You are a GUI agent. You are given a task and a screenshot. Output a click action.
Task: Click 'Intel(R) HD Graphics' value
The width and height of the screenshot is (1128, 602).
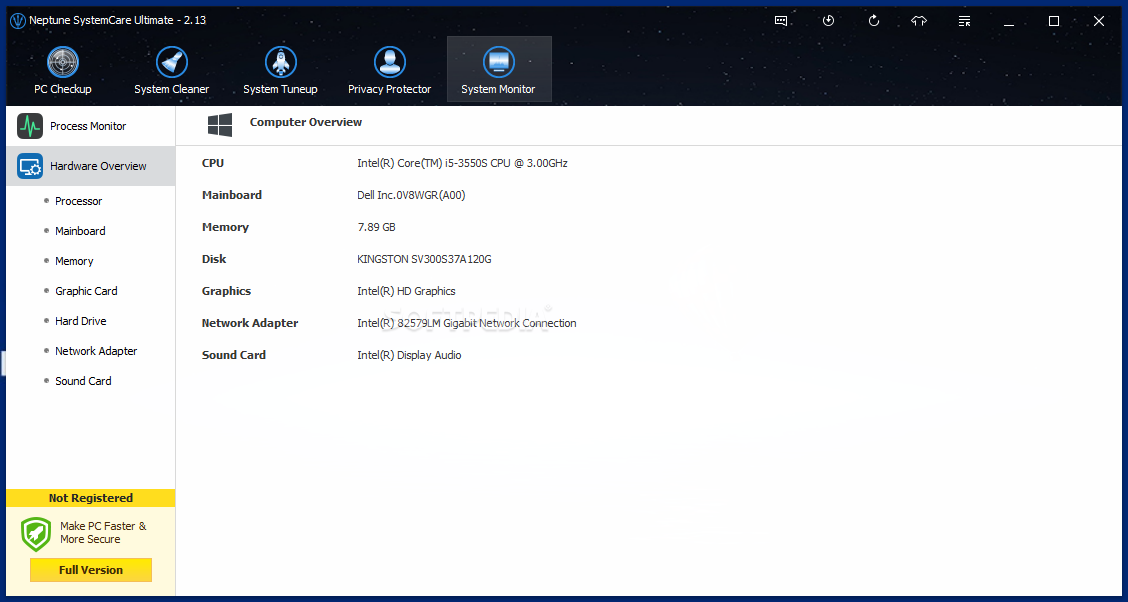406,291
